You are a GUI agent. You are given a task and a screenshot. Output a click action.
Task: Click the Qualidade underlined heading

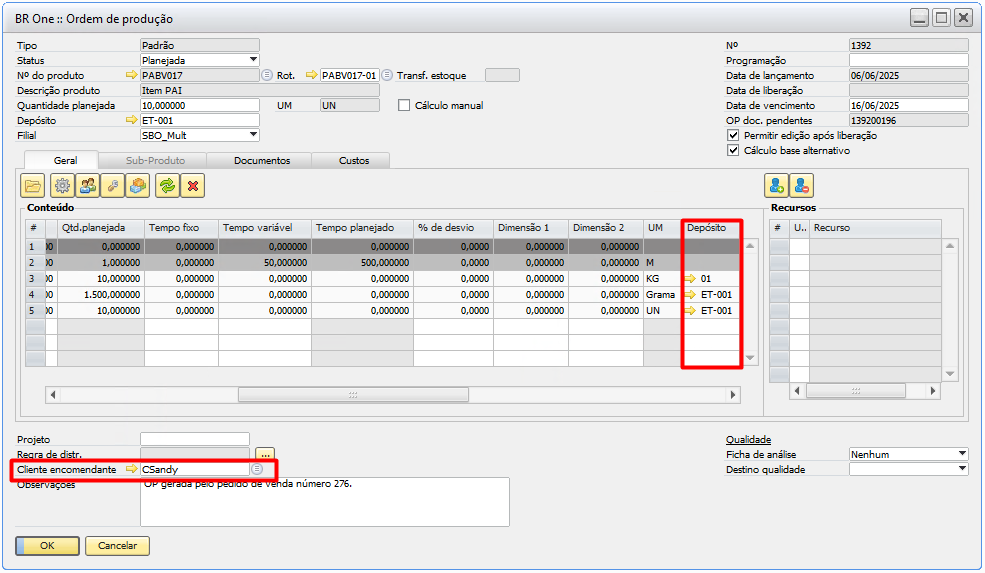point(748,440)
